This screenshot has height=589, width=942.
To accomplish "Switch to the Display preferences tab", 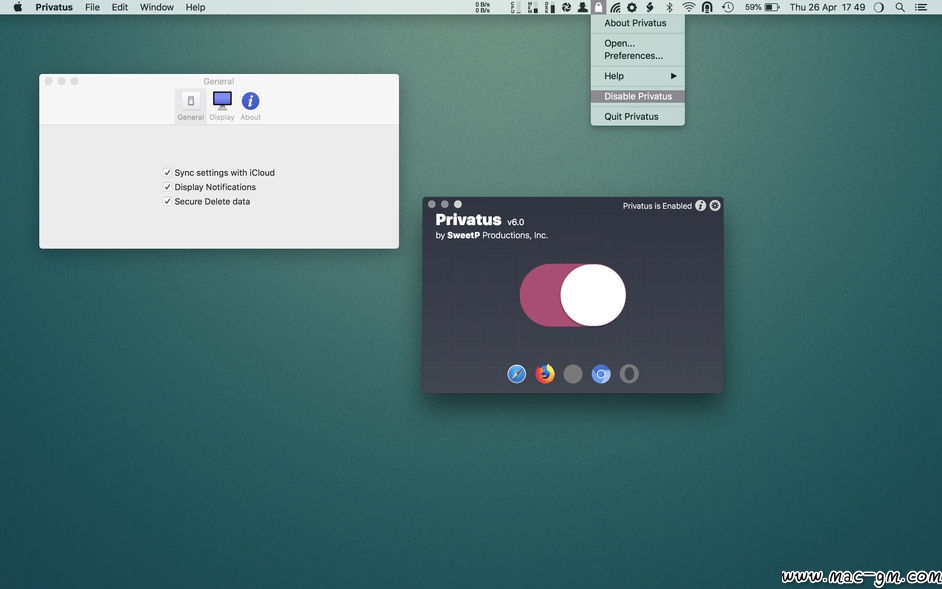I will (x=222, y=106).
